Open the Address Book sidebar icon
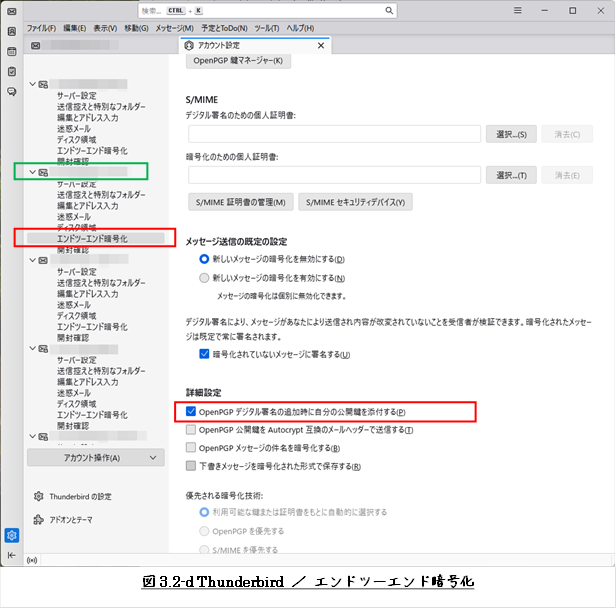 point(11,31)
